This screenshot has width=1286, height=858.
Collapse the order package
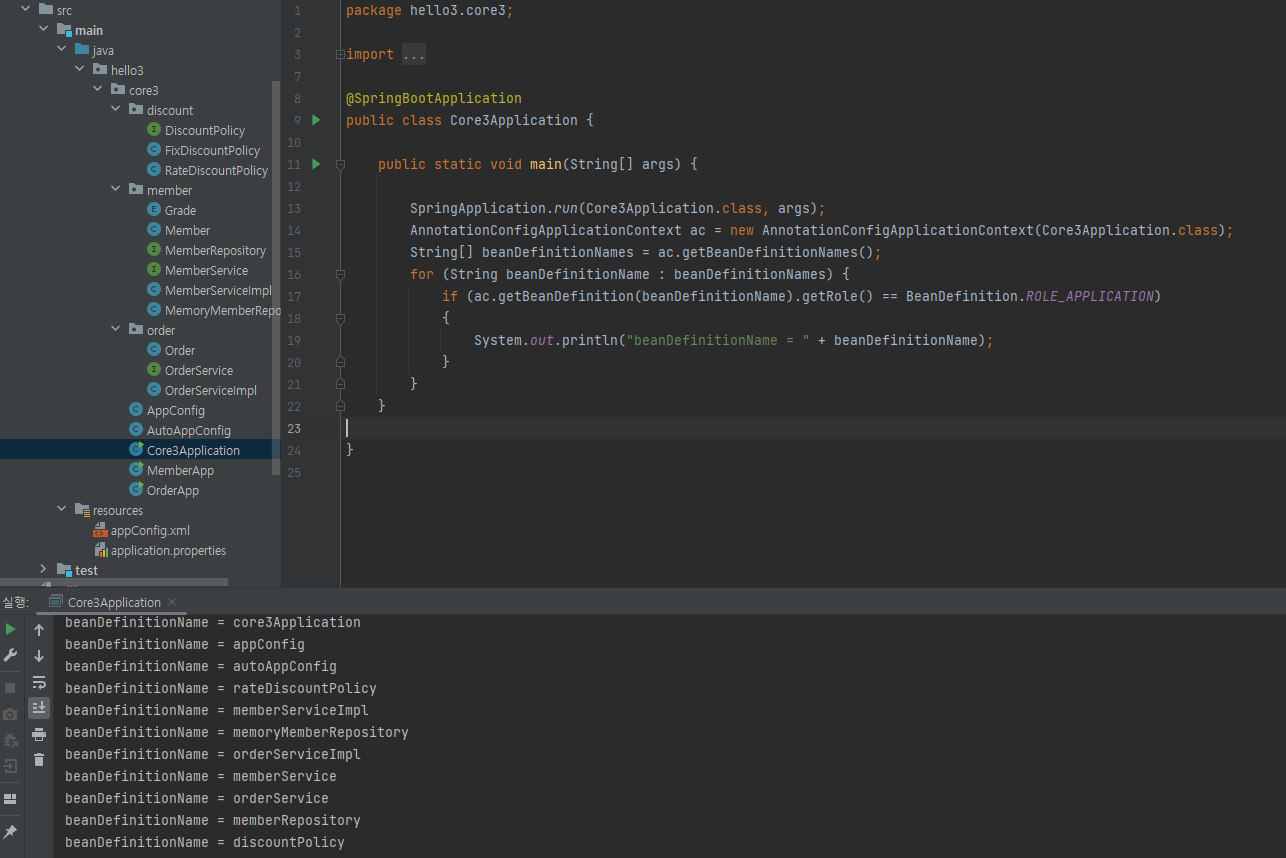(116, 330)
